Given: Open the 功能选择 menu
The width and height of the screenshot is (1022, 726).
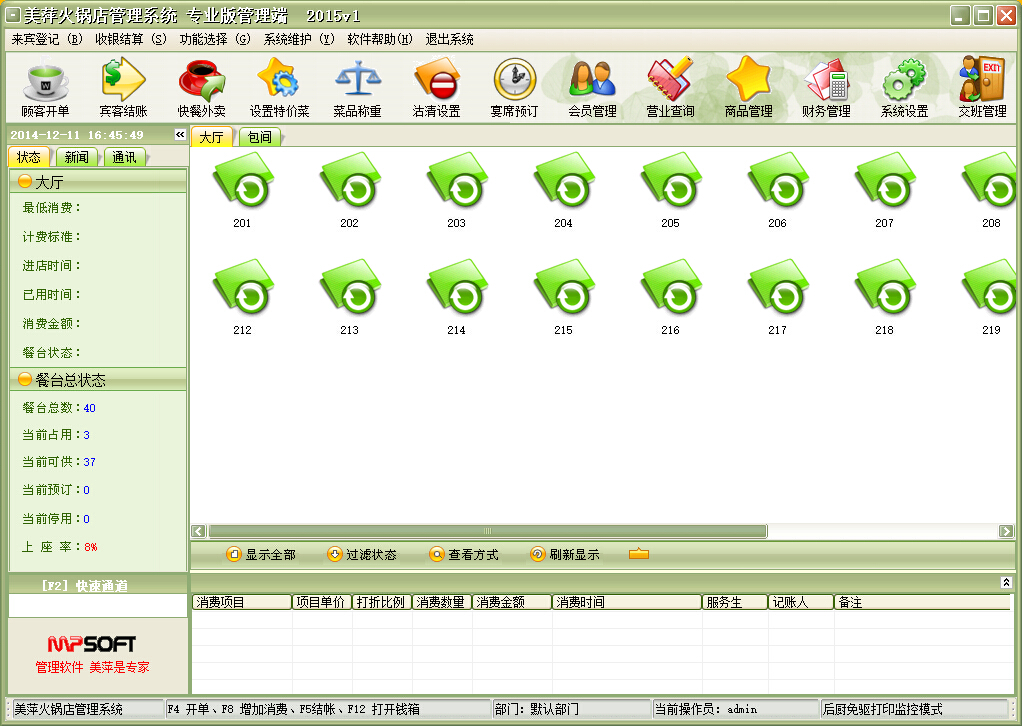Looking at the screenshot, I should pos(215,40).
